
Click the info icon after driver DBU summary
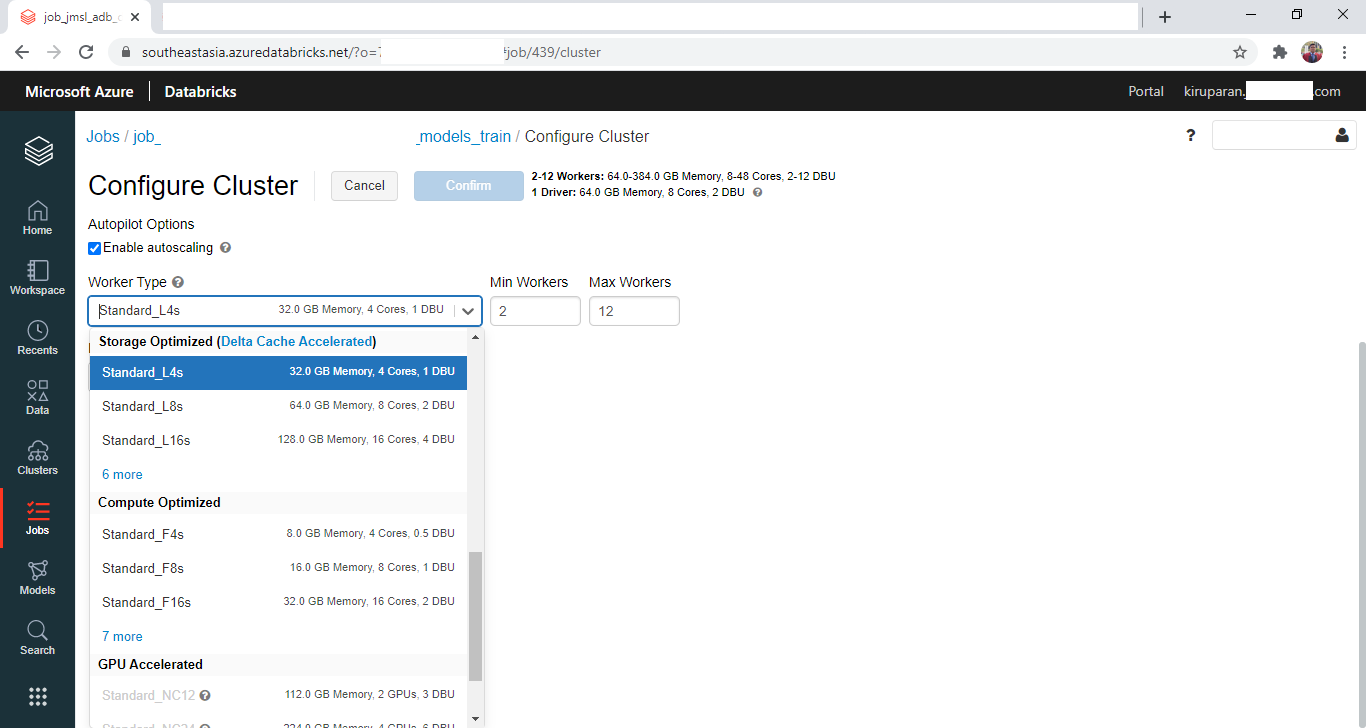[757, 192]
